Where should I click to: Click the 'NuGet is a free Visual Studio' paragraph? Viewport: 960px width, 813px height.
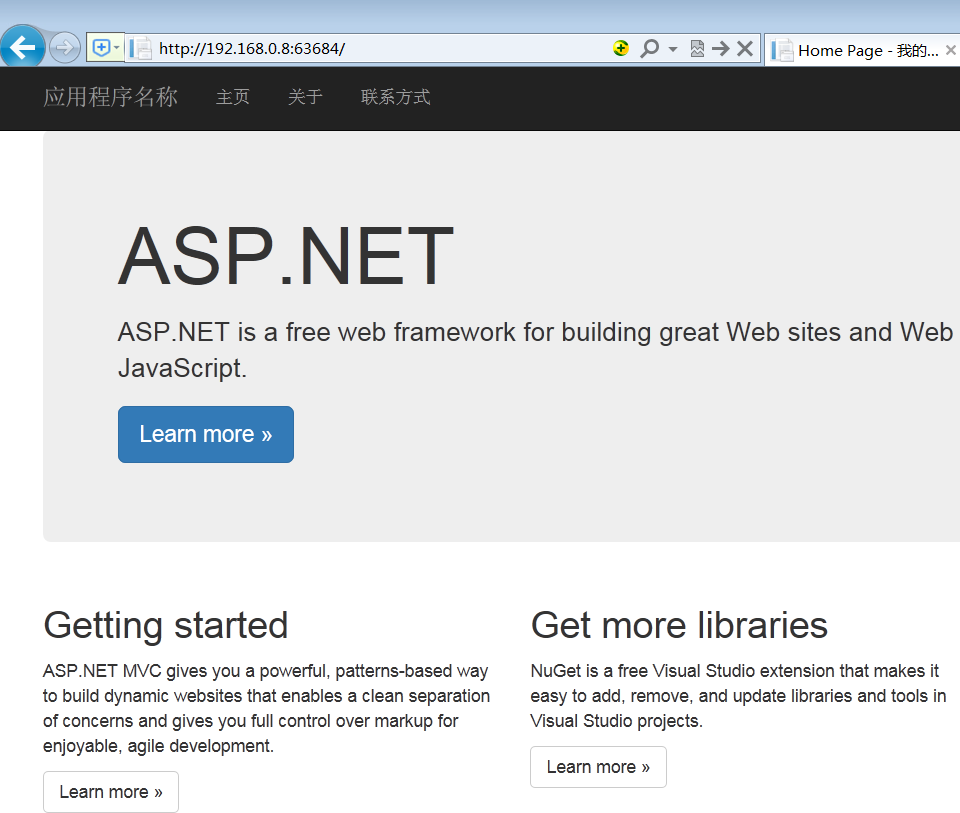[x=738, y=696]
